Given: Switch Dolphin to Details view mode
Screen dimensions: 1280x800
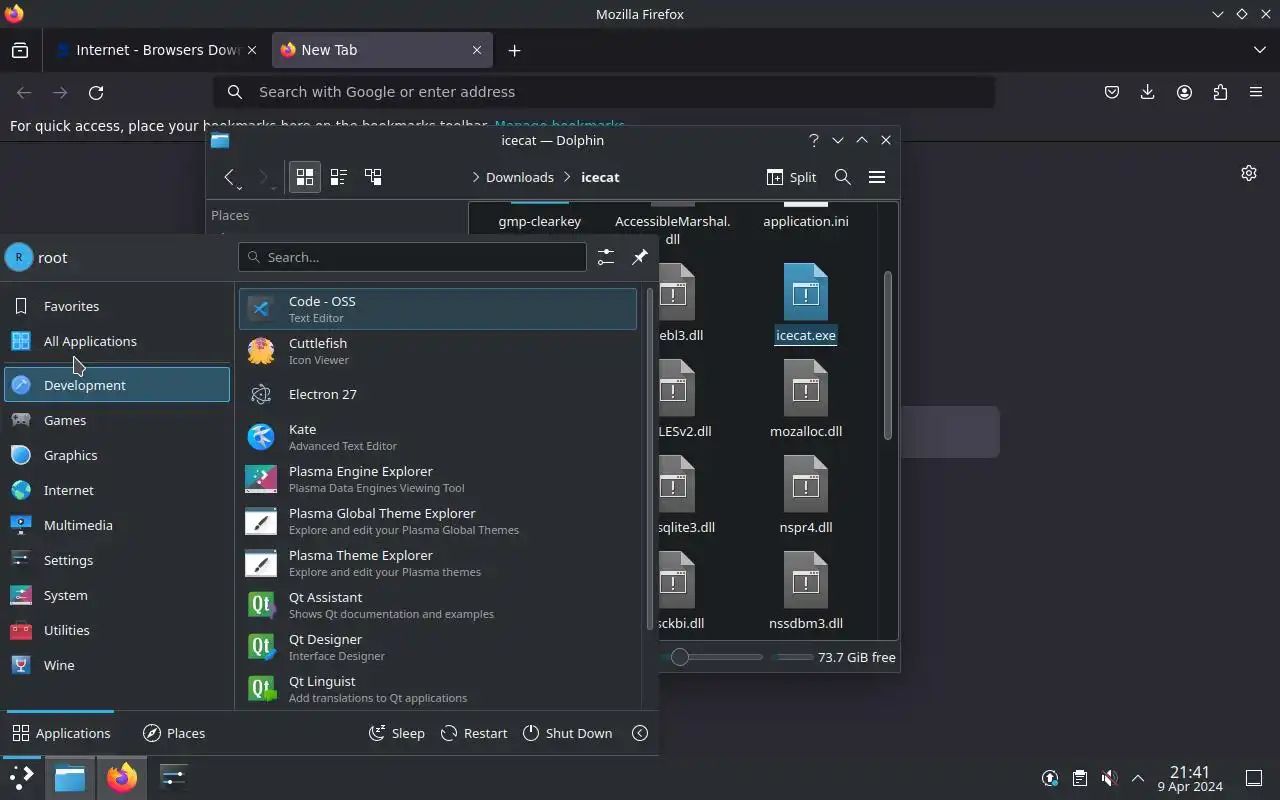Looking at the screenshot, I should coord(373,177).
